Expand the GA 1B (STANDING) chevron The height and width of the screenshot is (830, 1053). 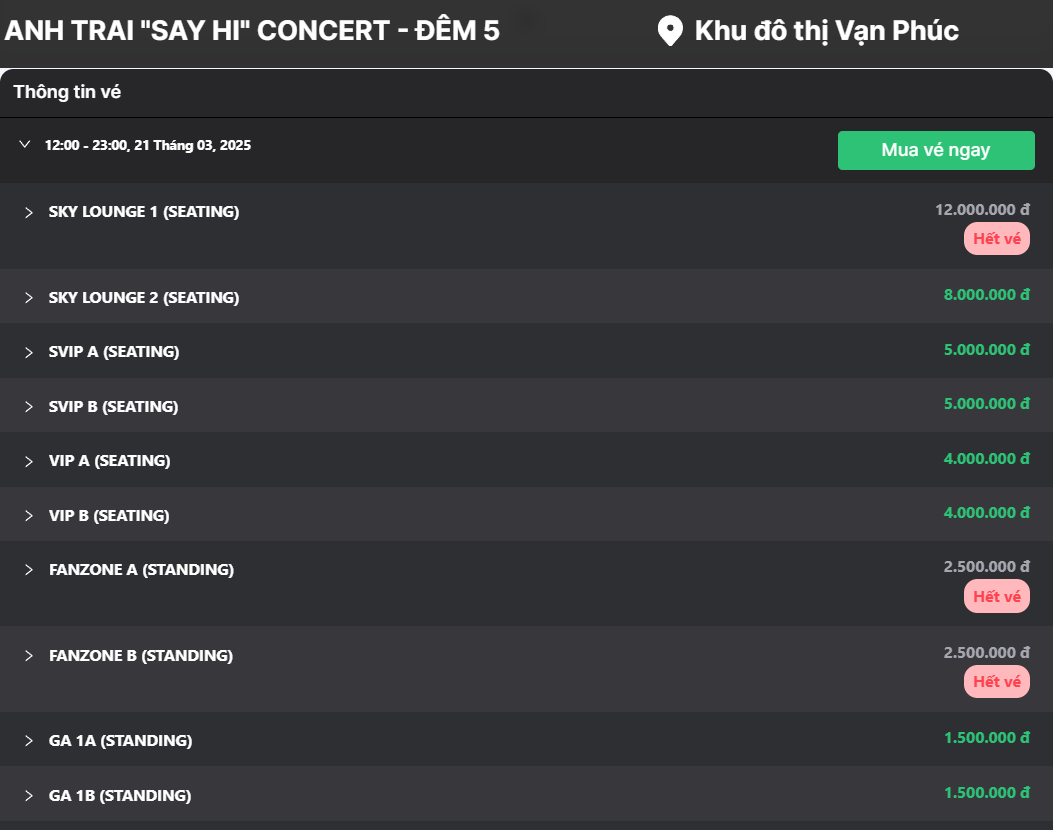pyautogui.click(x=29, y=796)
